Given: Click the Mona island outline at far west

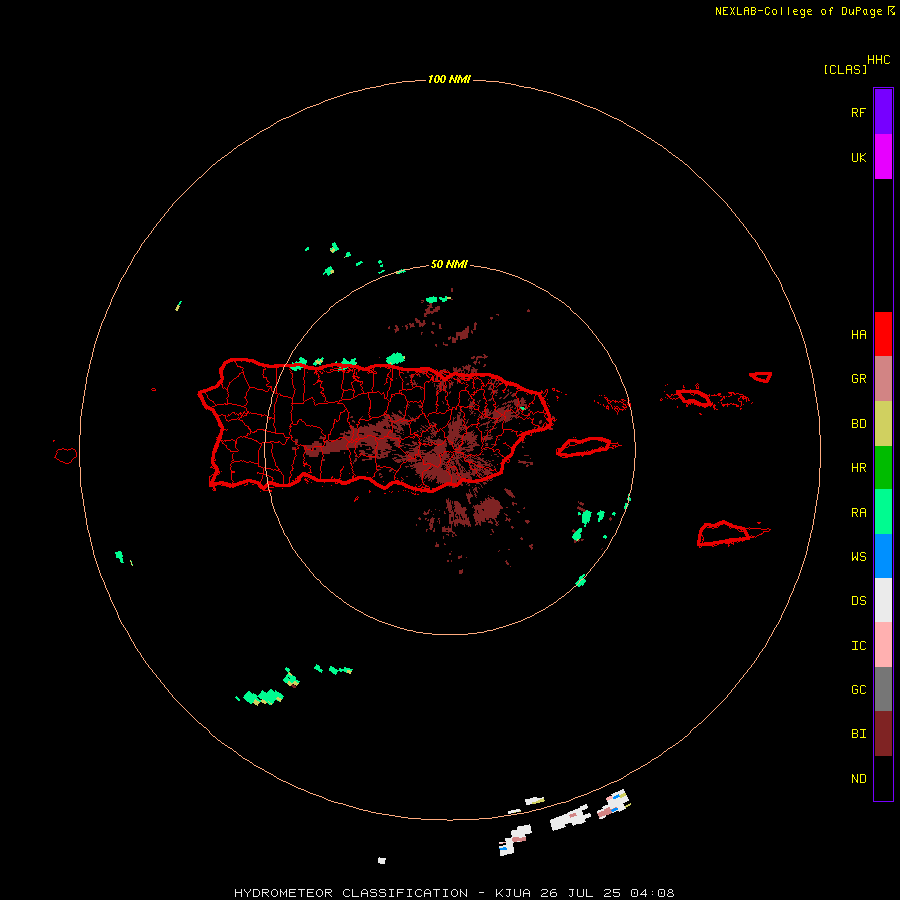Looking at the screenshot, I should coord(66,456).
